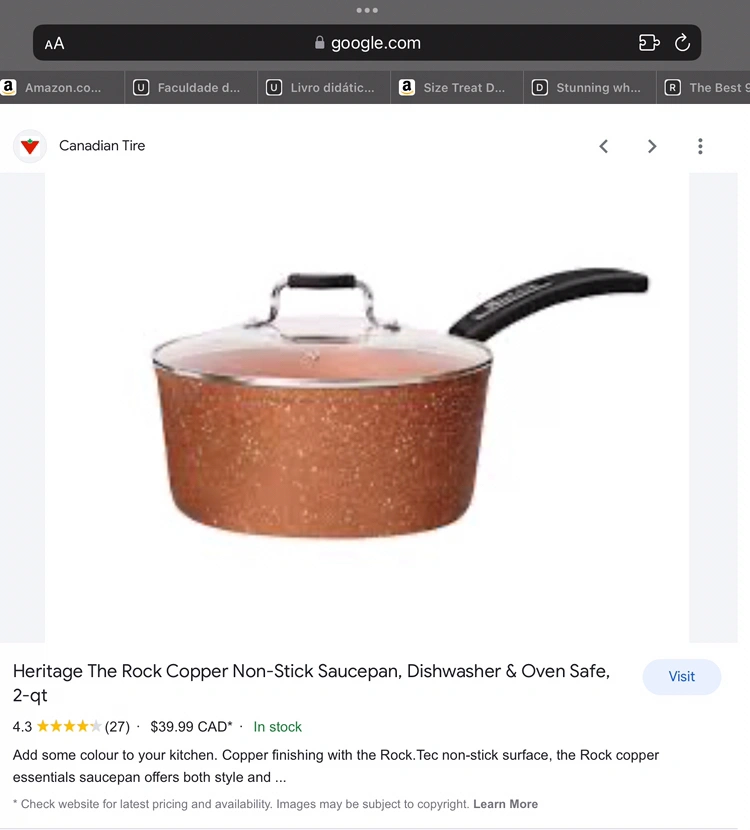Tap the three dots multitasking handle

(x=367, y=10)
